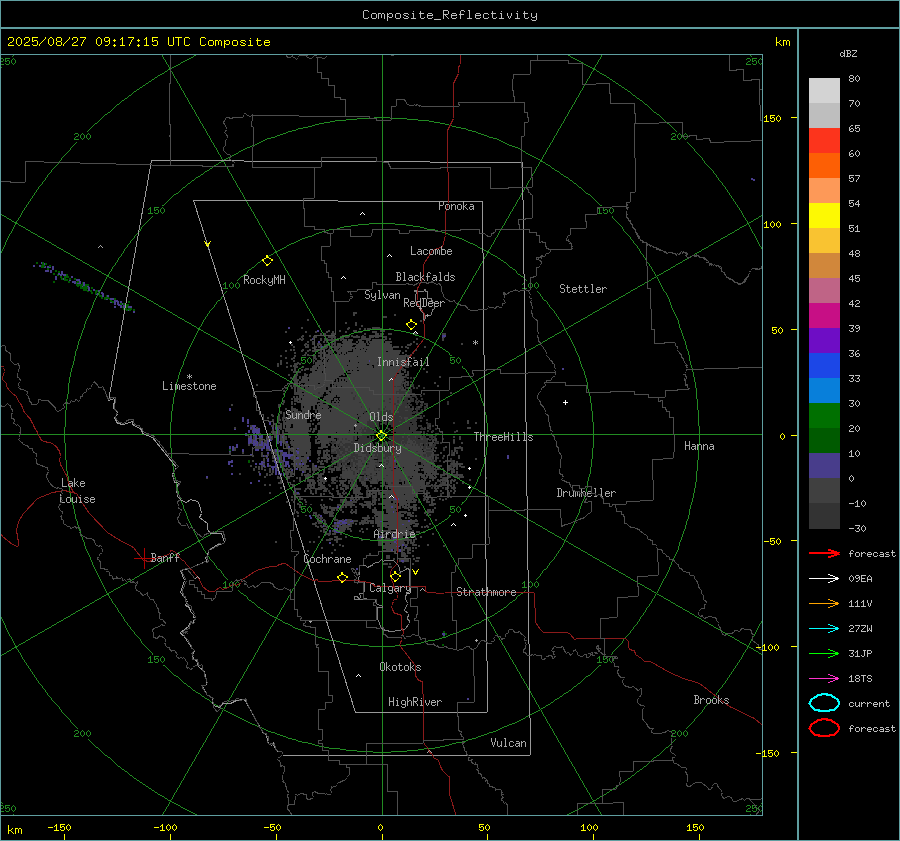Click the green 31JP arrow symbol

(x=824, y=653)
